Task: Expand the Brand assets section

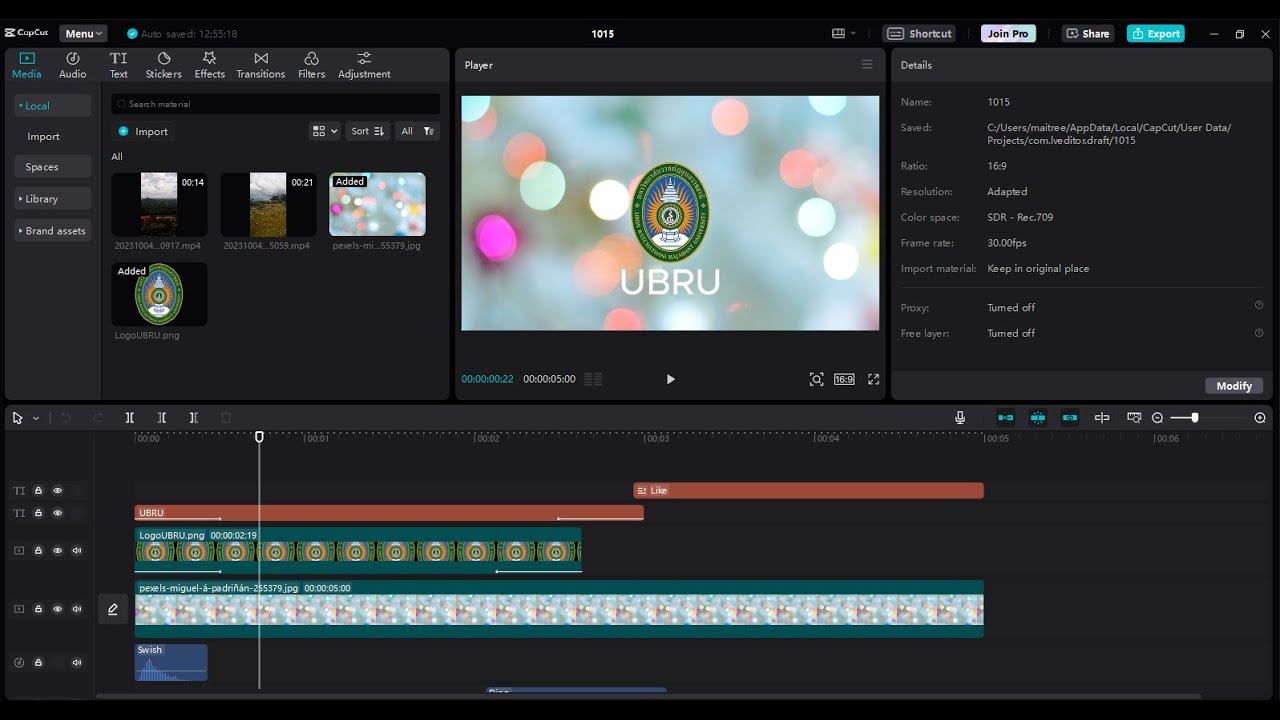Action: (x=53, y=231)
